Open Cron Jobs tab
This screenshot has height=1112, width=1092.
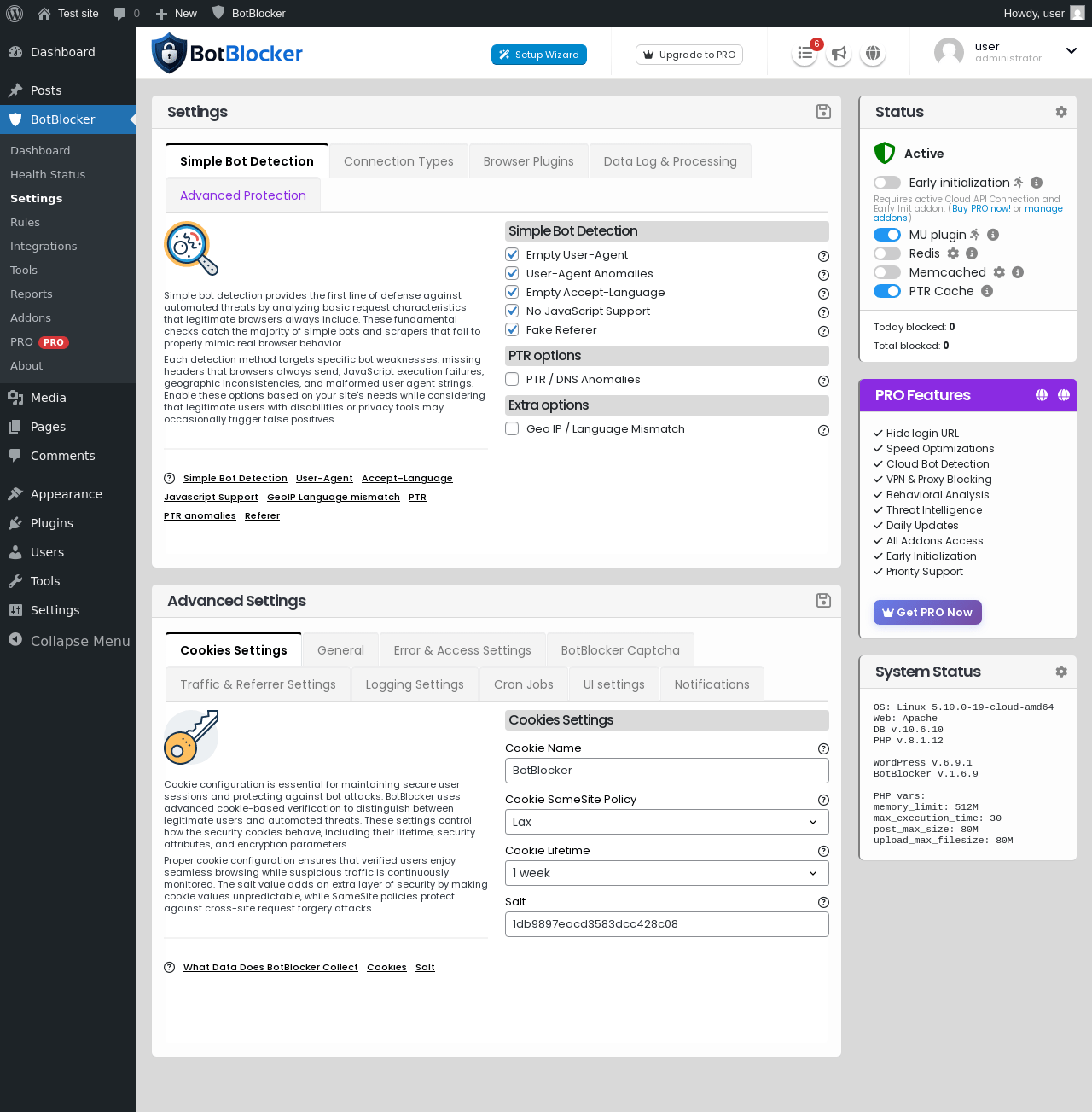[x=524, y=684]
